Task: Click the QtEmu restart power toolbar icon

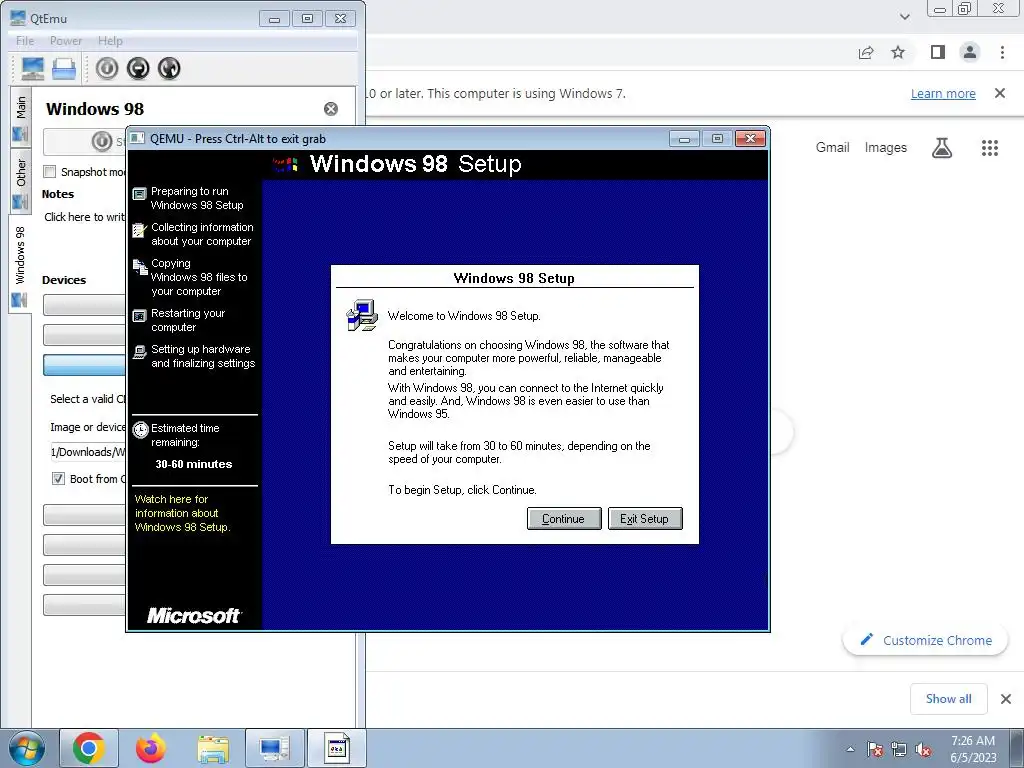Action: (x=168, y=68)
